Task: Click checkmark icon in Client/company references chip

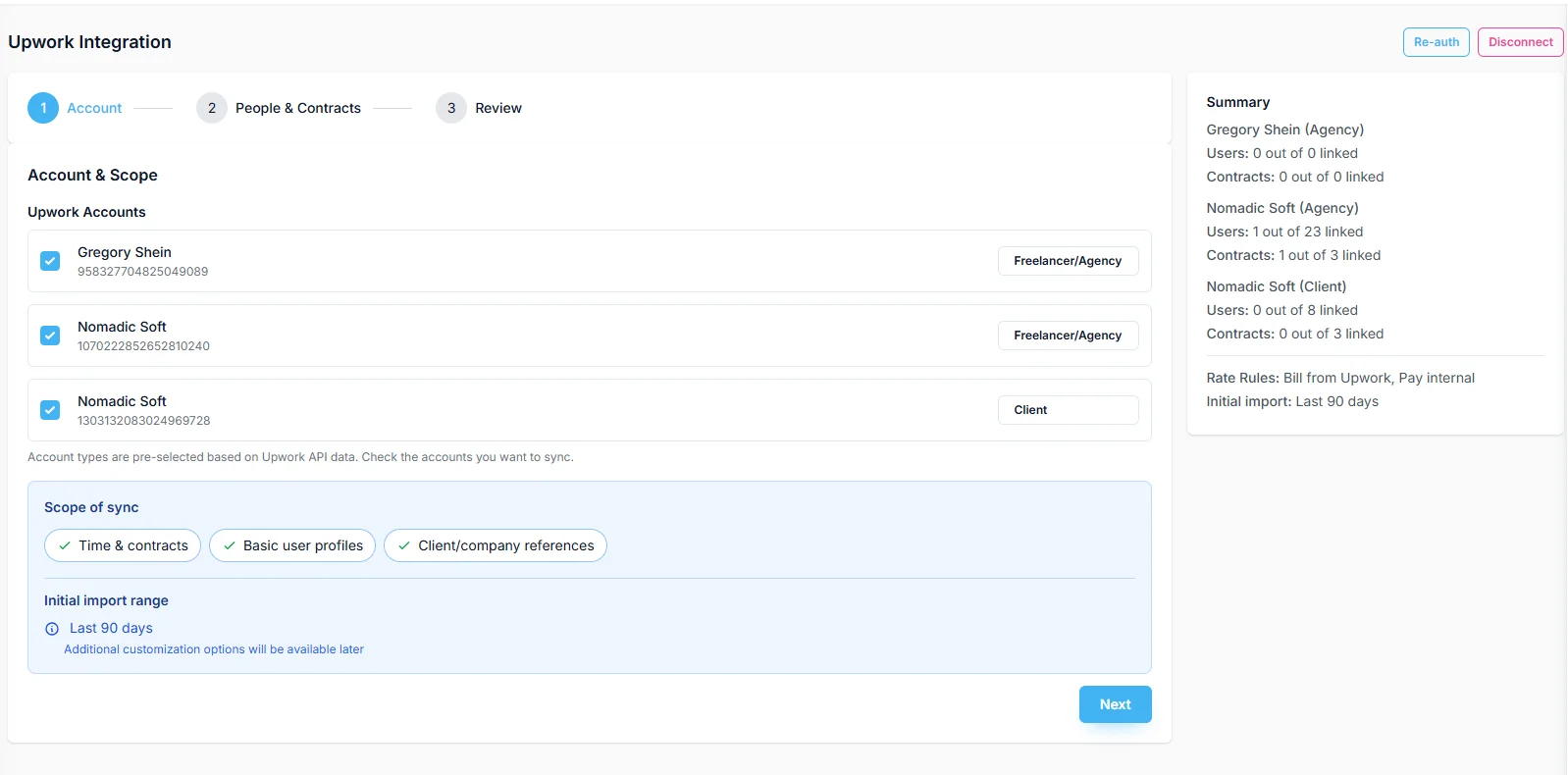Action: click(404, 545)
